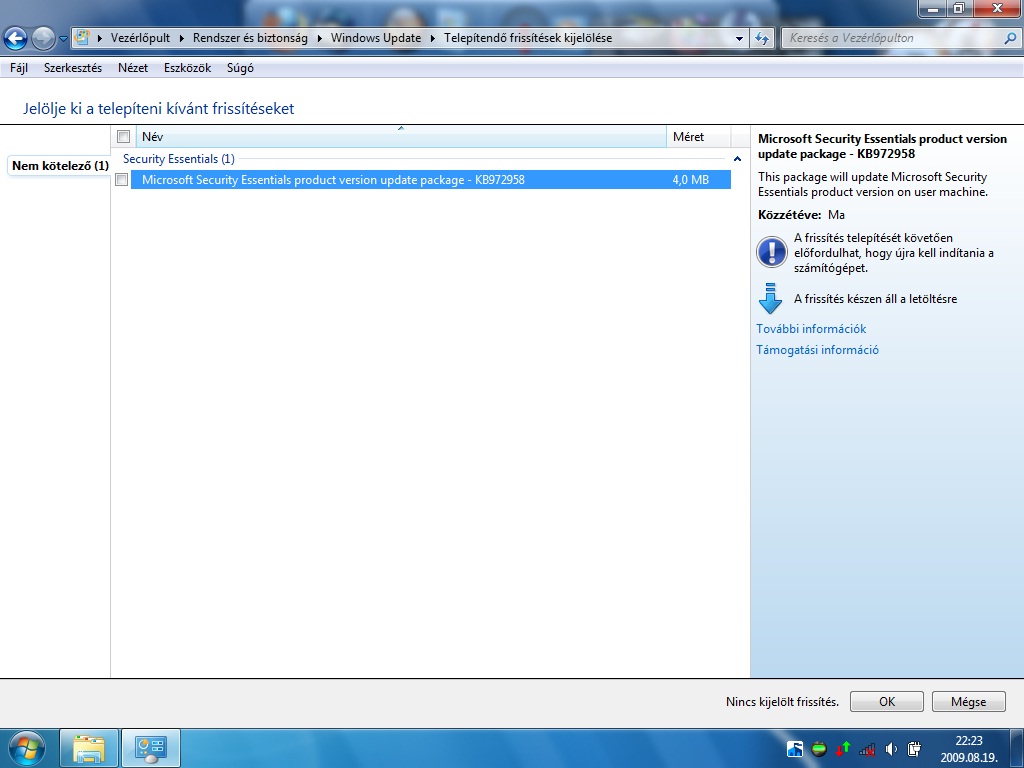The width and height of the screenshot is (1024, 768).
Task: Open the network signal tray icon
Action: coord(867,748)
